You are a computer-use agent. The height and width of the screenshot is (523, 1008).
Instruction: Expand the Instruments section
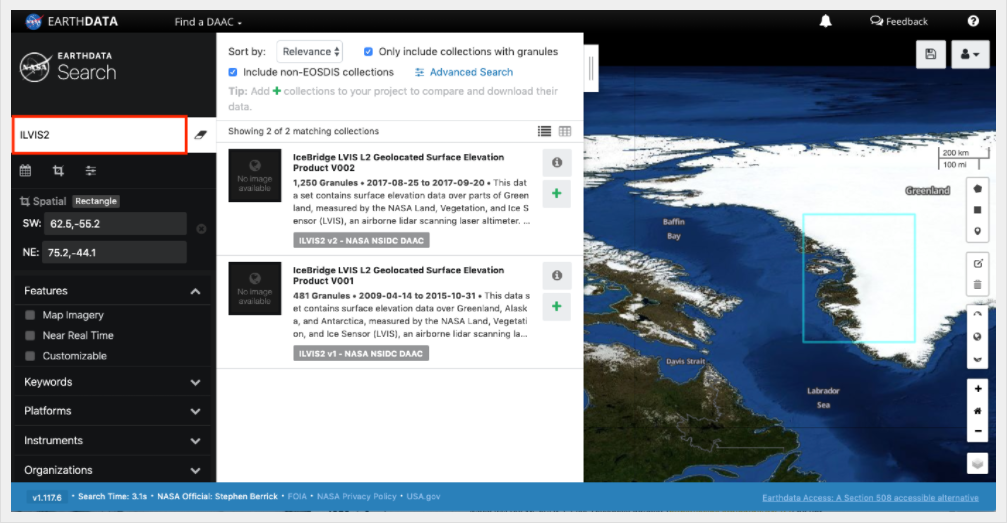pos(112,441)
